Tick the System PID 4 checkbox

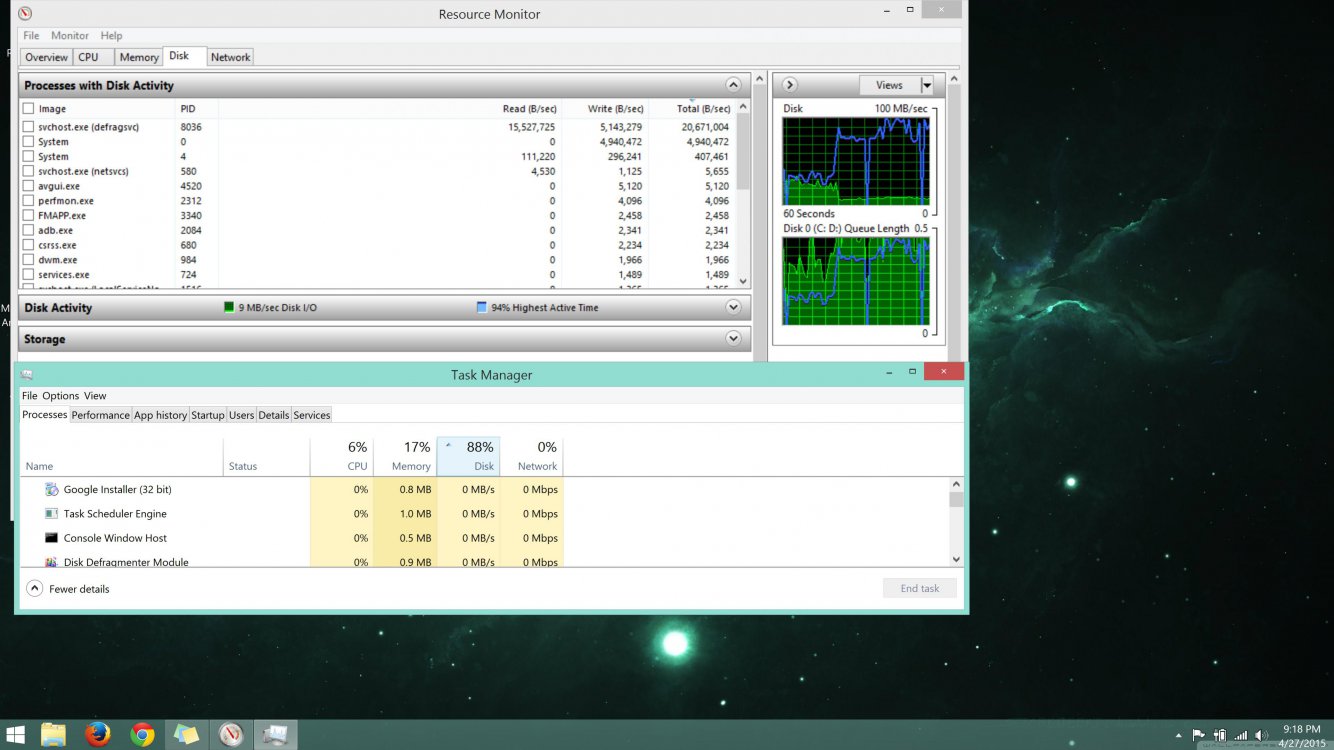pos(28,157)
